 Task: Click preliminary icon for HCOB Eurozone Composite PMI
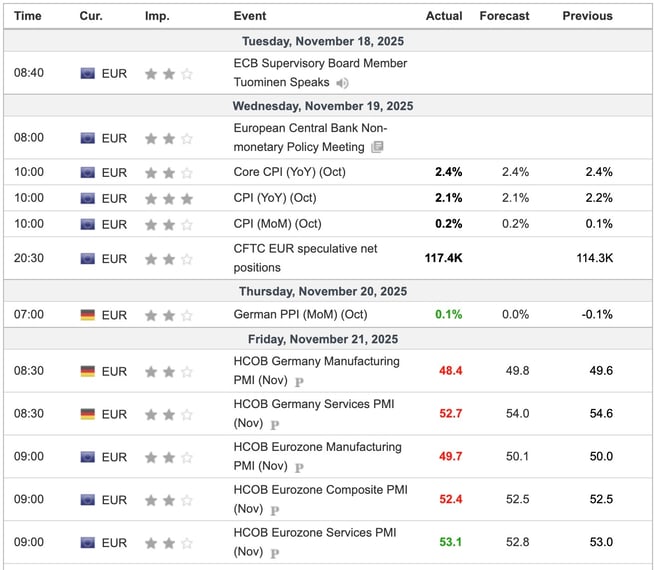pos(275,510)
